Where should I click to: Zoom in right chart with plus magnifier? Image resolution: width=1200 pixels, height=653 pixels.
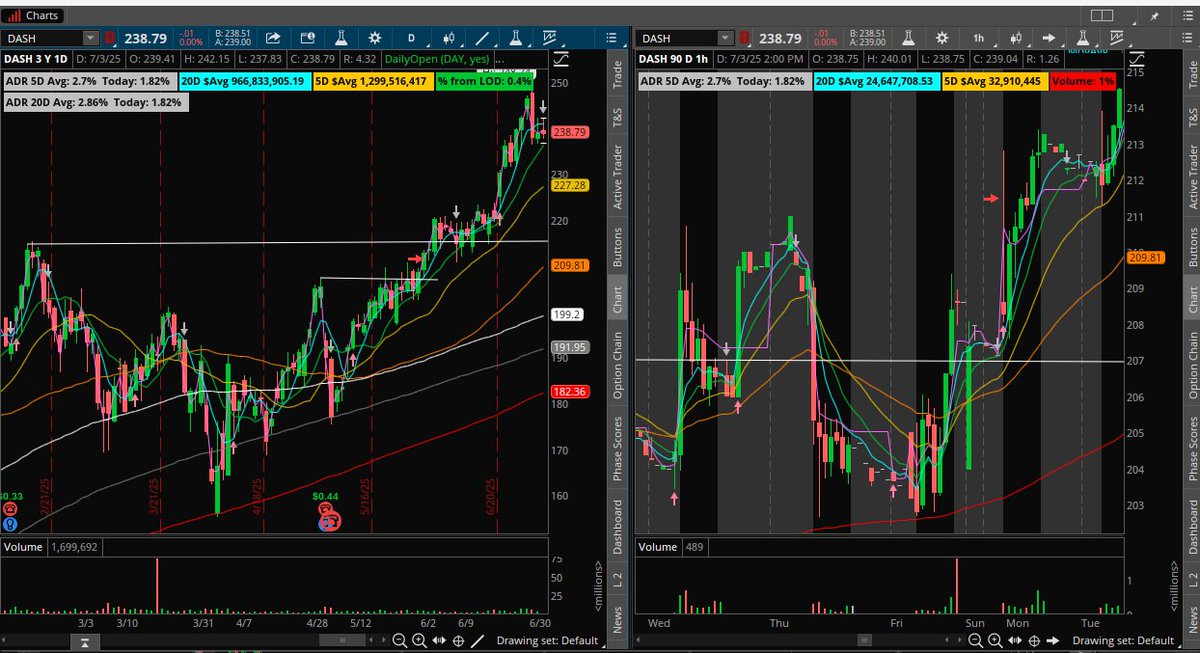click(x=994, y=640)
